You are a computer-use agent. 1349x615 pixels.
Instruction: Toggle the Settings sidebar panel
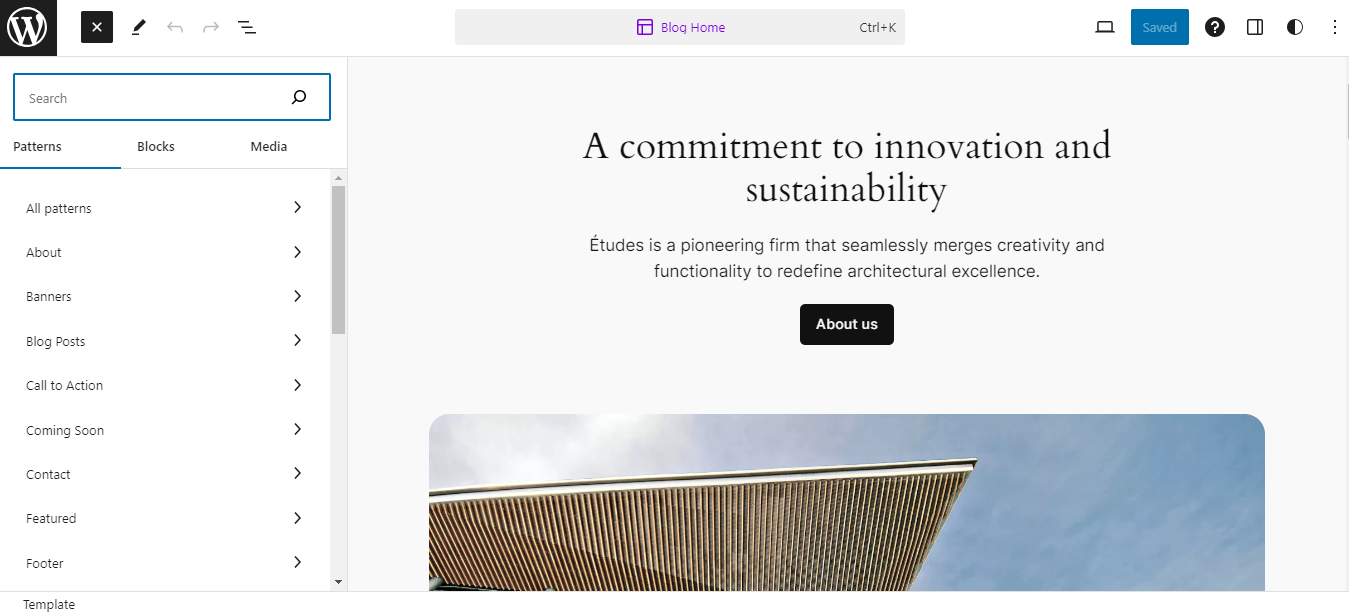[1255, 28]
